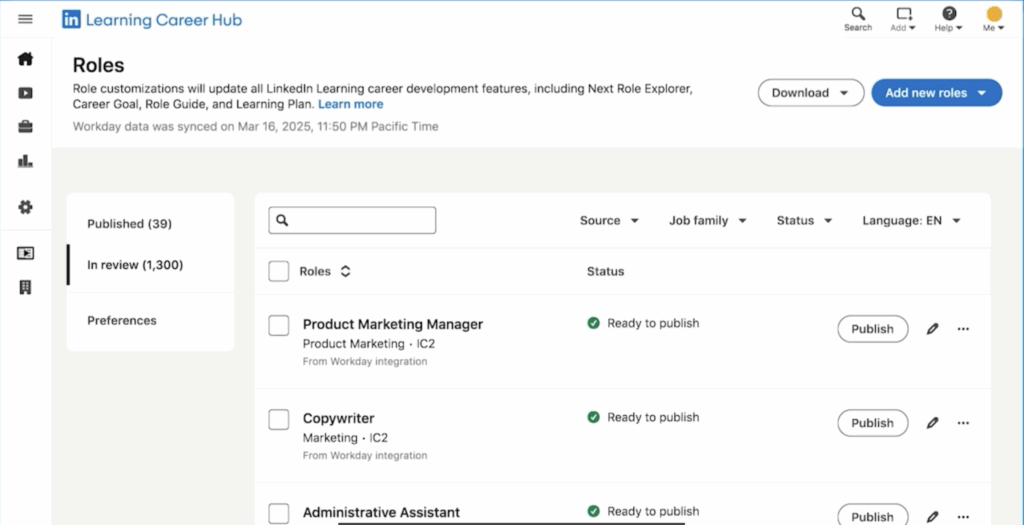Click pencil edit icon for Product Marketing Manager

[932, 329]
